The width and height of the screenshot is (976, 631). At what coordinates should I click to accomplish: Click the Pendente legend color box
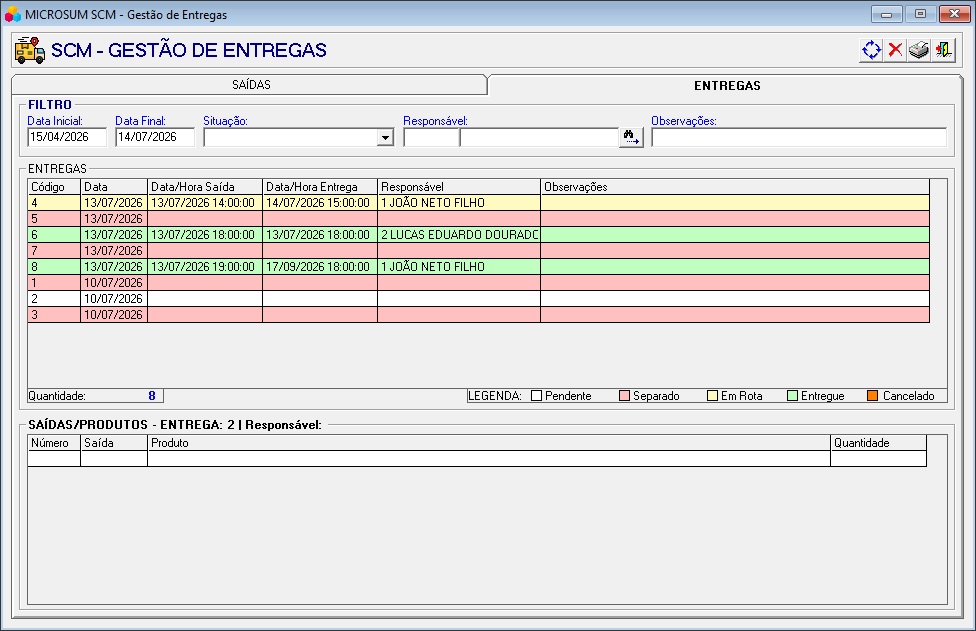pyautogui.click(x=537, y=396)
